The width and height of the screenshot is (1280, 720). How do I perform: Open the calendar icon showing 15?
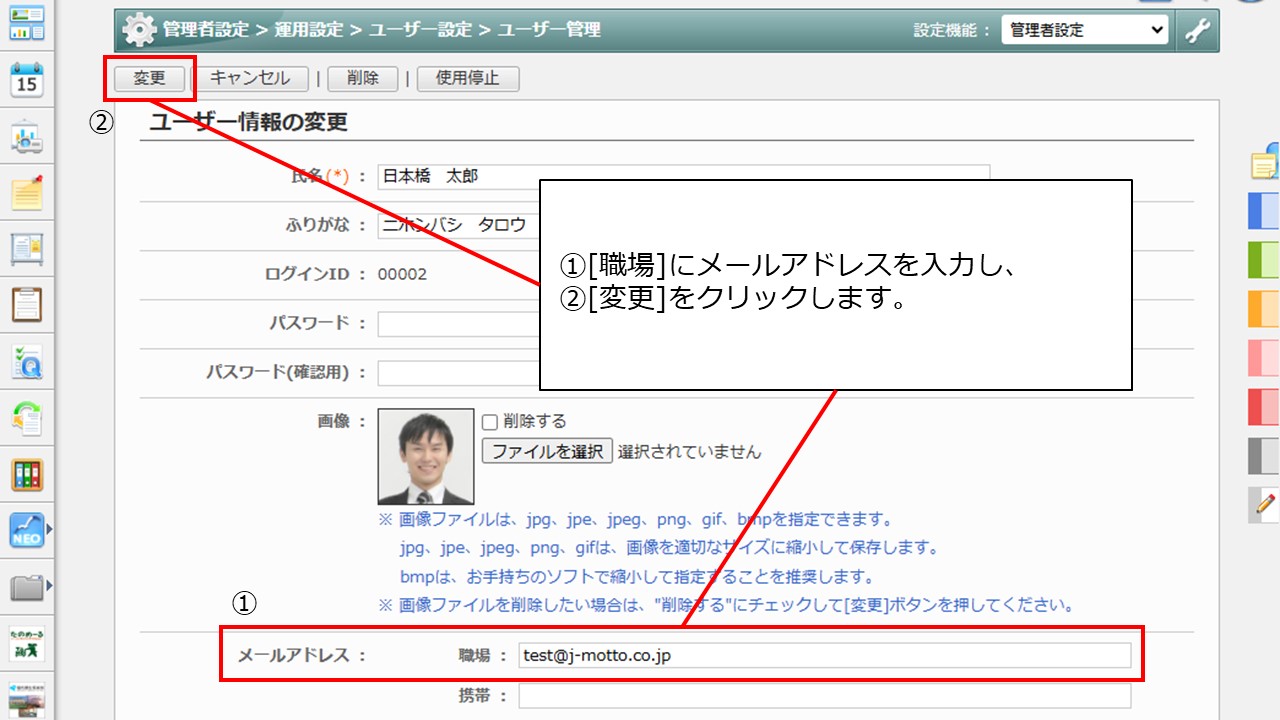point(27,79)
